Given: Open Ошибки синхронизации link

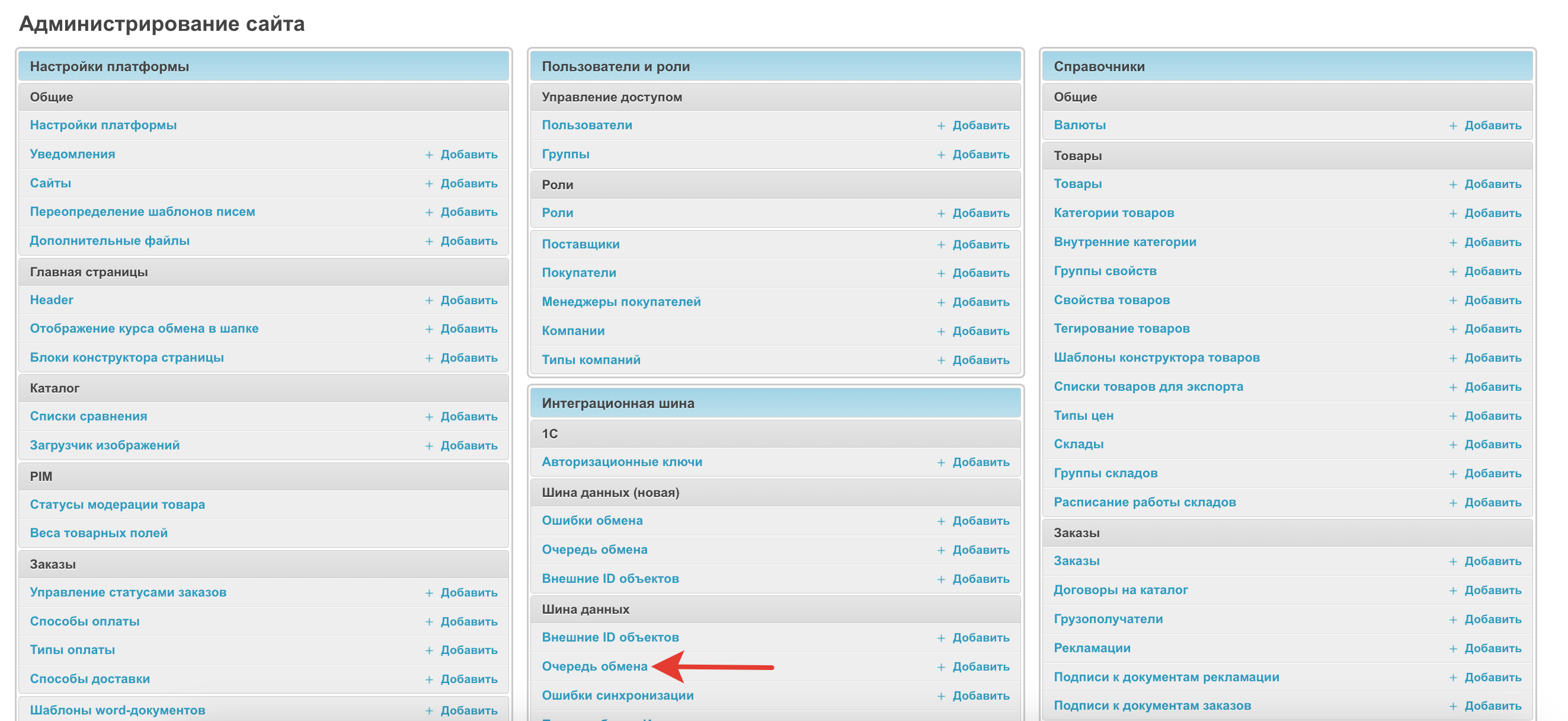Looking at the screenshot, I should click(617, 696).
